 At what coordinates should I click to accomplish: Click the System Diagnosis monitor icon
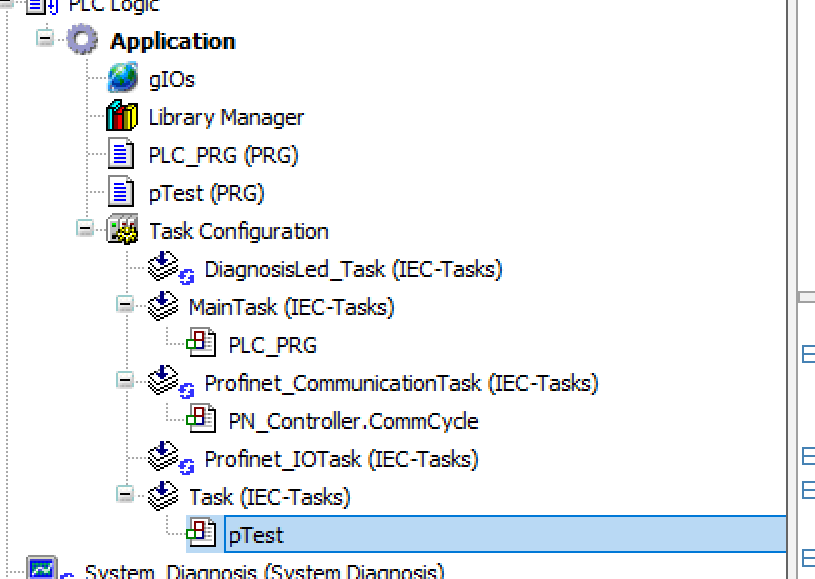pos(43,572)
